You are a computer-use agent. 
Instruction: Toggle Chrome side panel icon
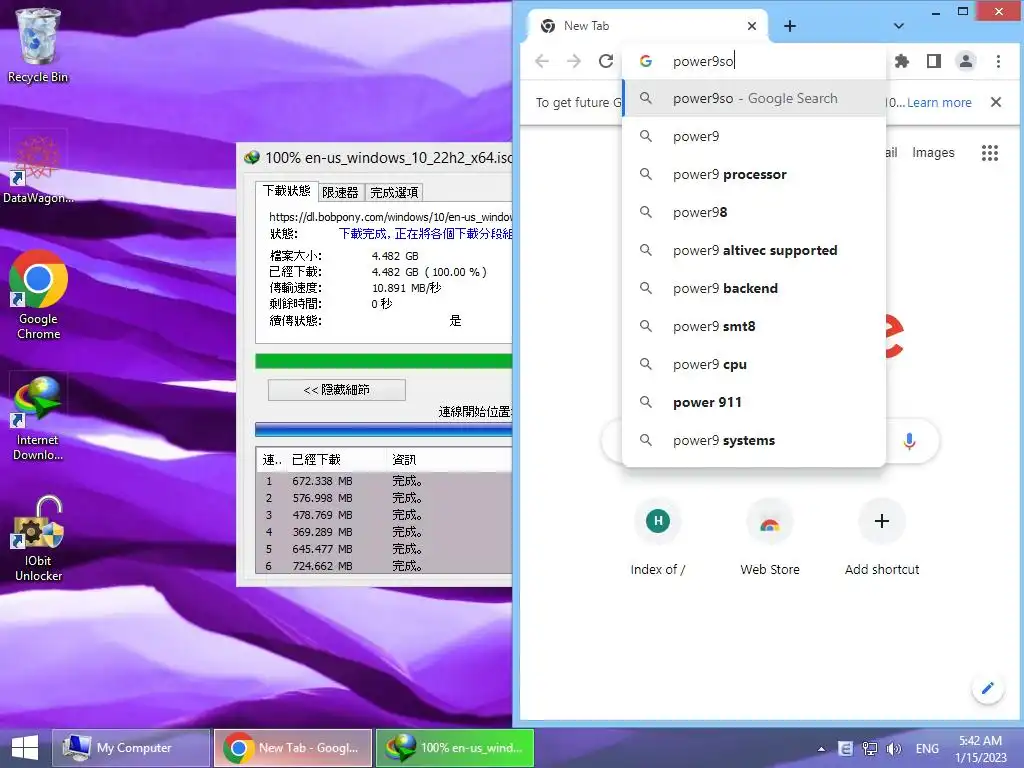[x=934, y=61]
